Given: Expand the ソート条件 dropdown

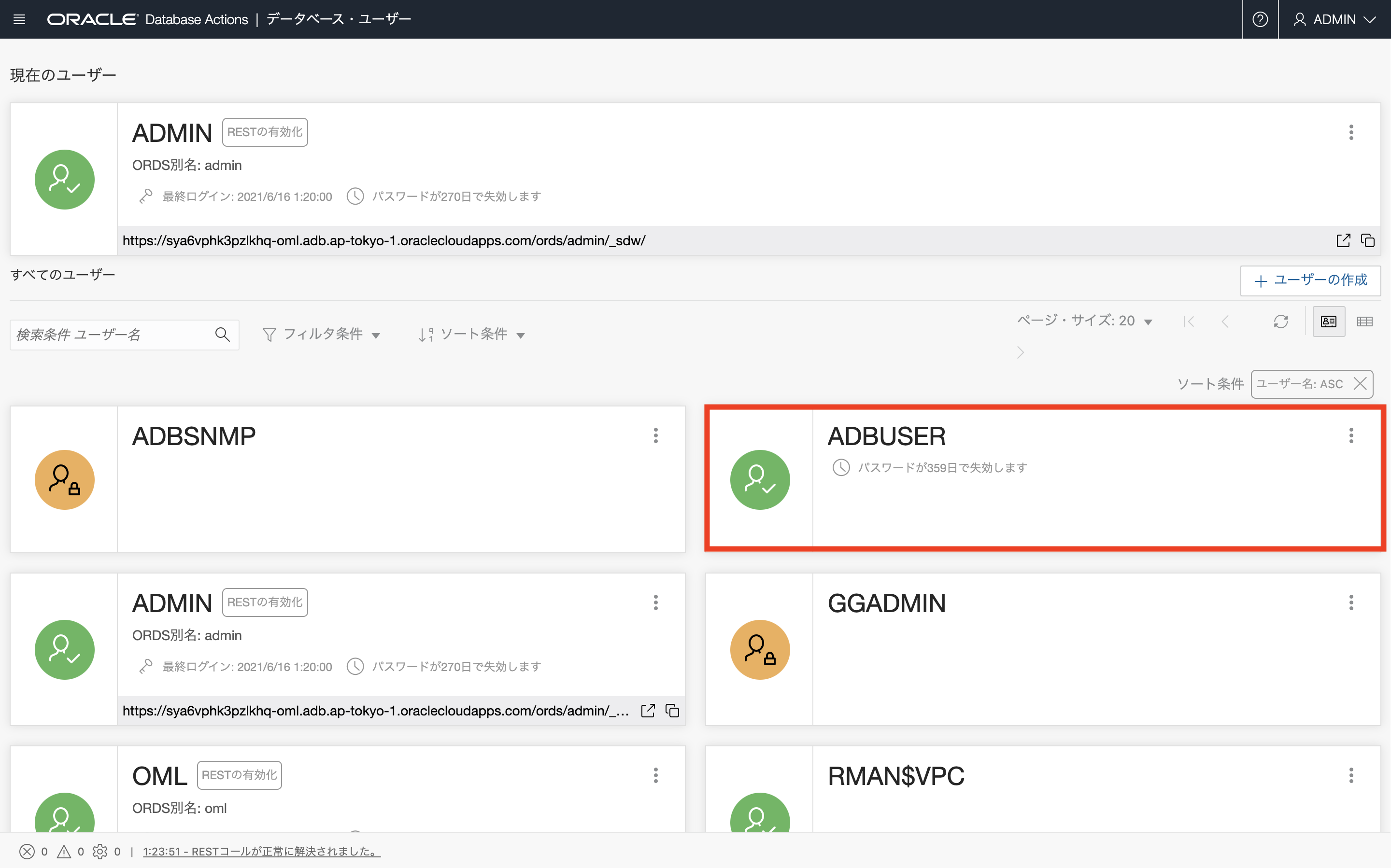Looking at the screenshot, I should [472, 335].
